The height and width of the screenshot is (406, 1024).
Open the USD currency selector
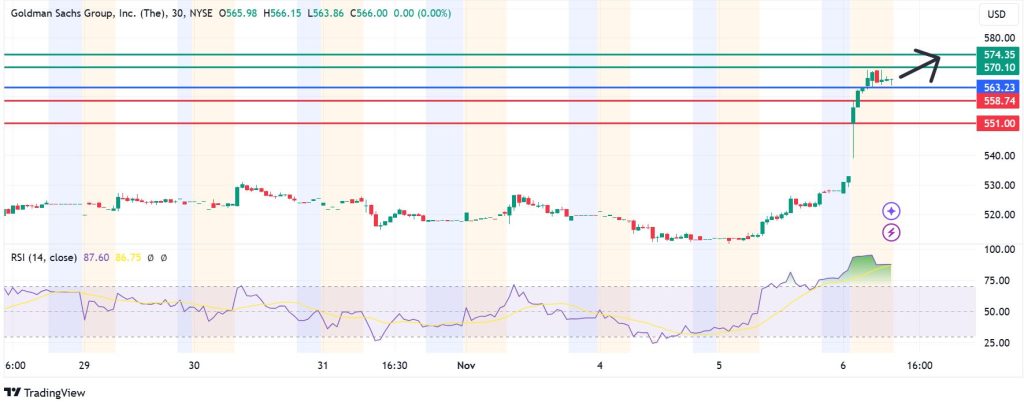[996, 14]
